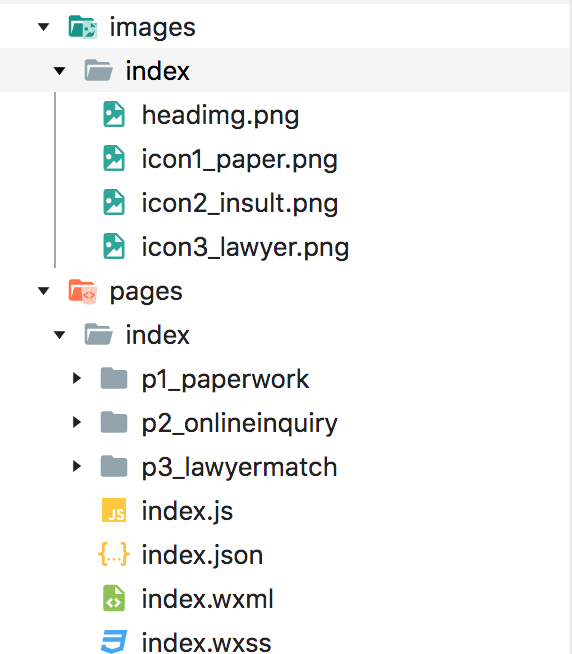The image size is (572, 654).
Task: Expand the p1_paperwork folder arrow
Action: click(77, 378)
